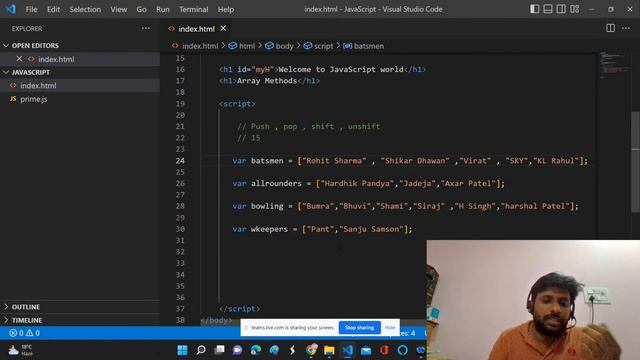Open Office app from the taskbar
This screenshot has width=640, height=360.
point(384,350)
